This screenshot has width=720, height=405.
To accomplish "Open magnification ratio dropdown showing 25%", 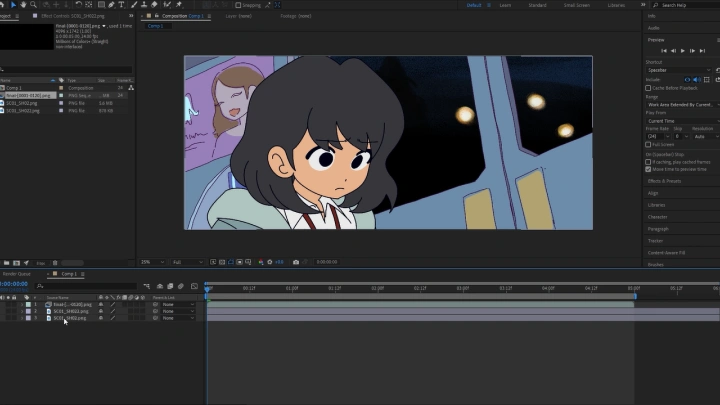I will [152, 262].
